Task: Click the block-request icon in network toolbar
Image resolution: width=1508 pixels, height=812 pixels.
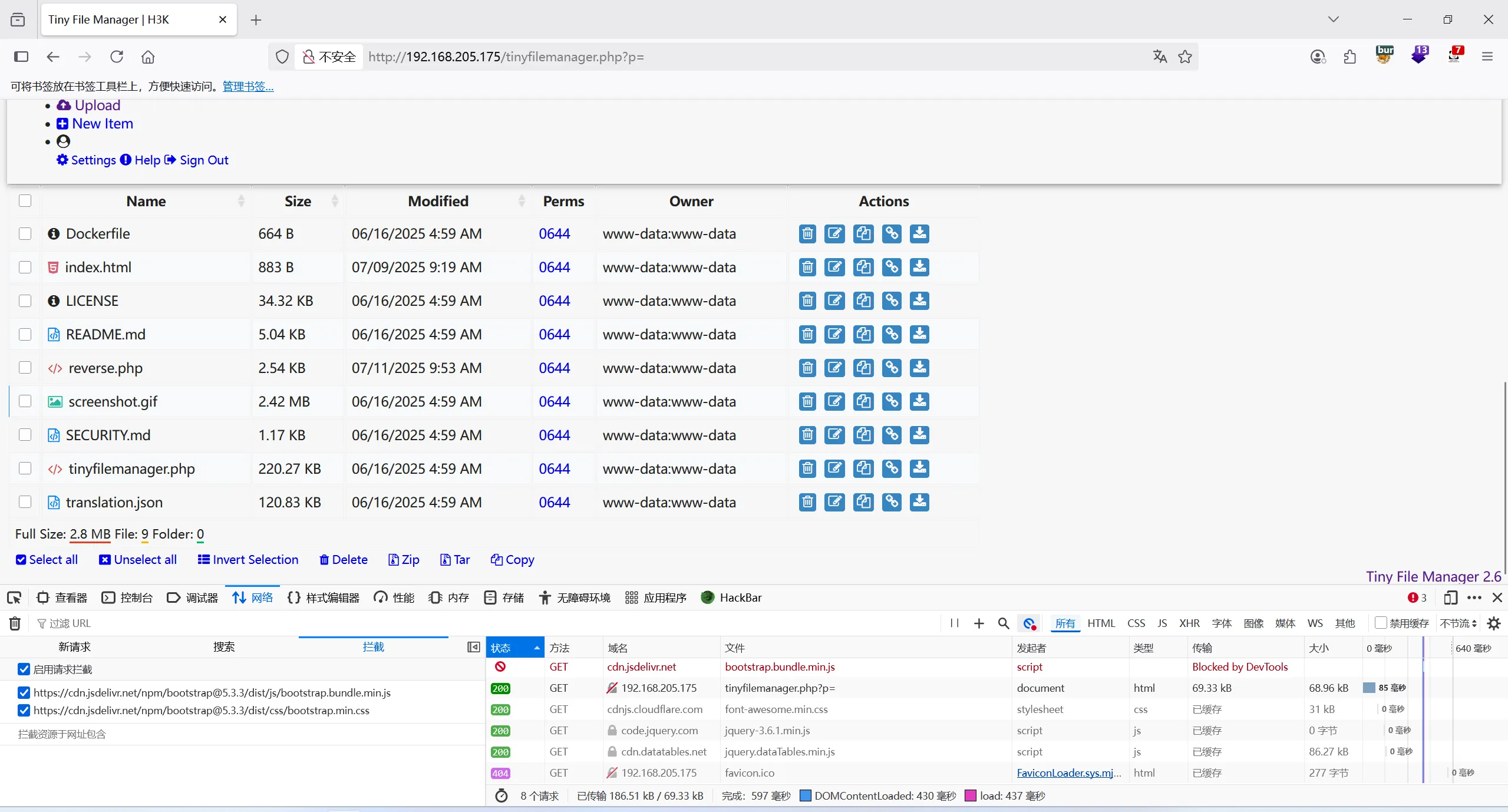Action: coord(1029,623)
